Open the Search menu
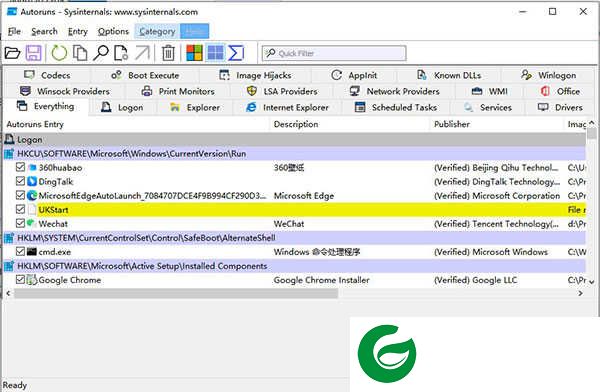The image size is (600, 392). (x=44, y=31)
